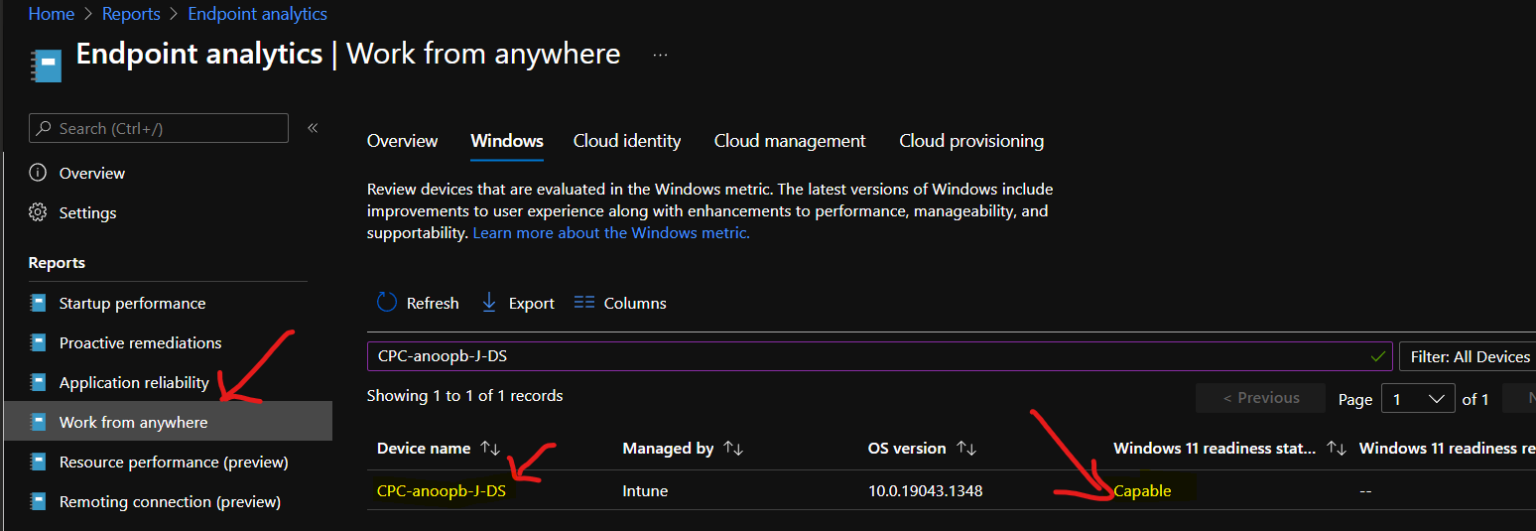Viewport: 1536px width, 531px height.
Task: Open device CPC-anoopb-J-DS link
Action: coord(441,491)
